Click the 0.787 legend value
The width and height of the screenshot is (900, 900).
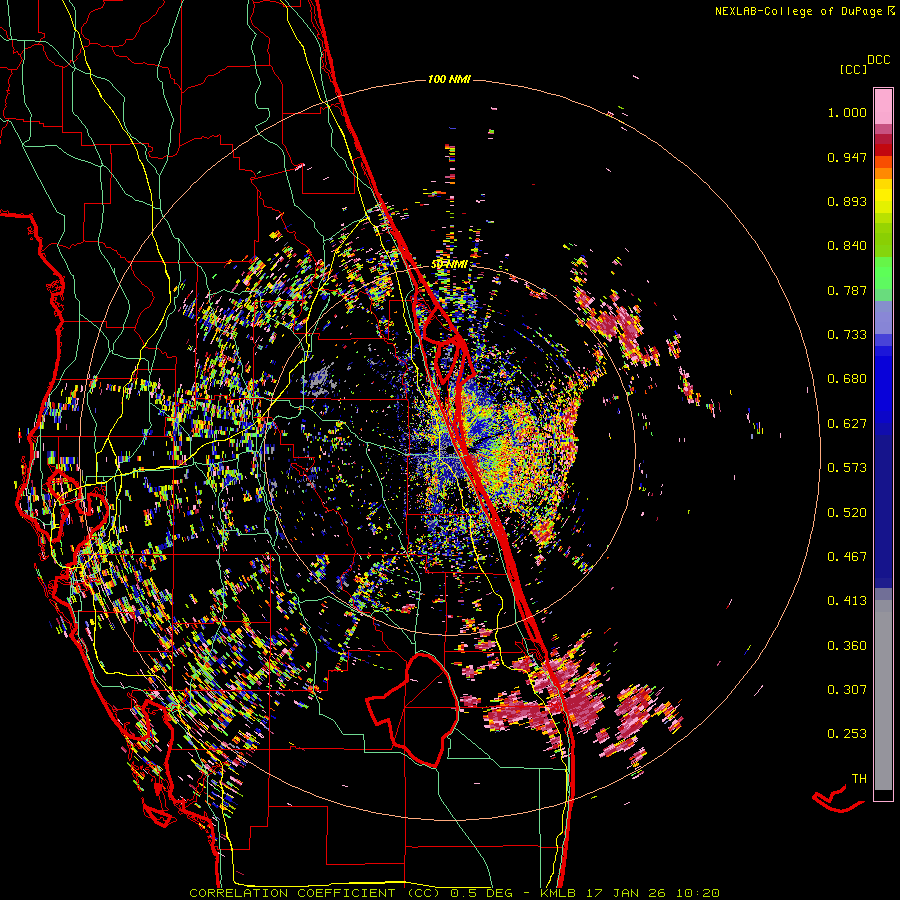[x=847, y=290]
